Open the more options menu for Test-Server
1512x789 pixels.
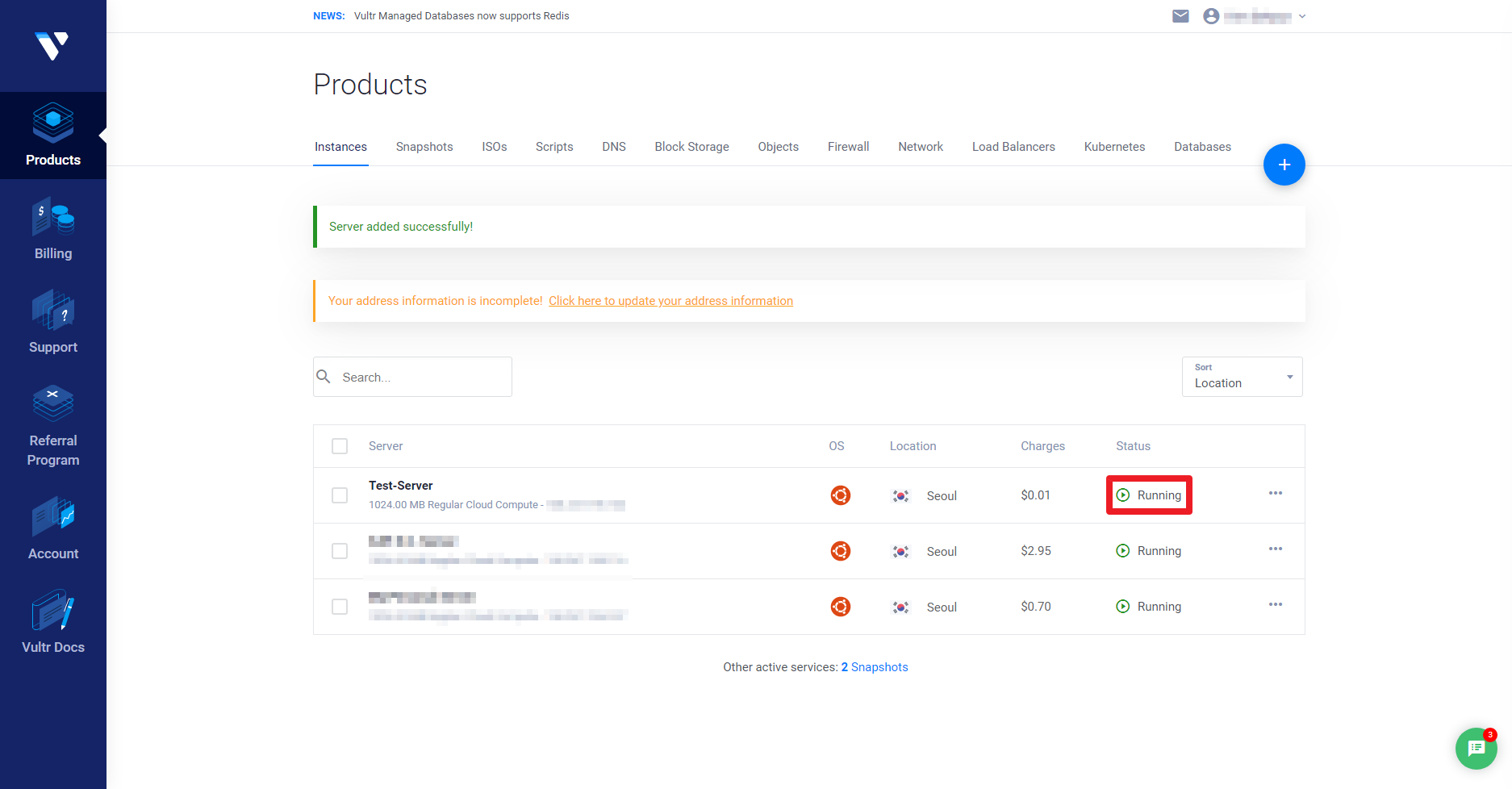coord(1276,493)
